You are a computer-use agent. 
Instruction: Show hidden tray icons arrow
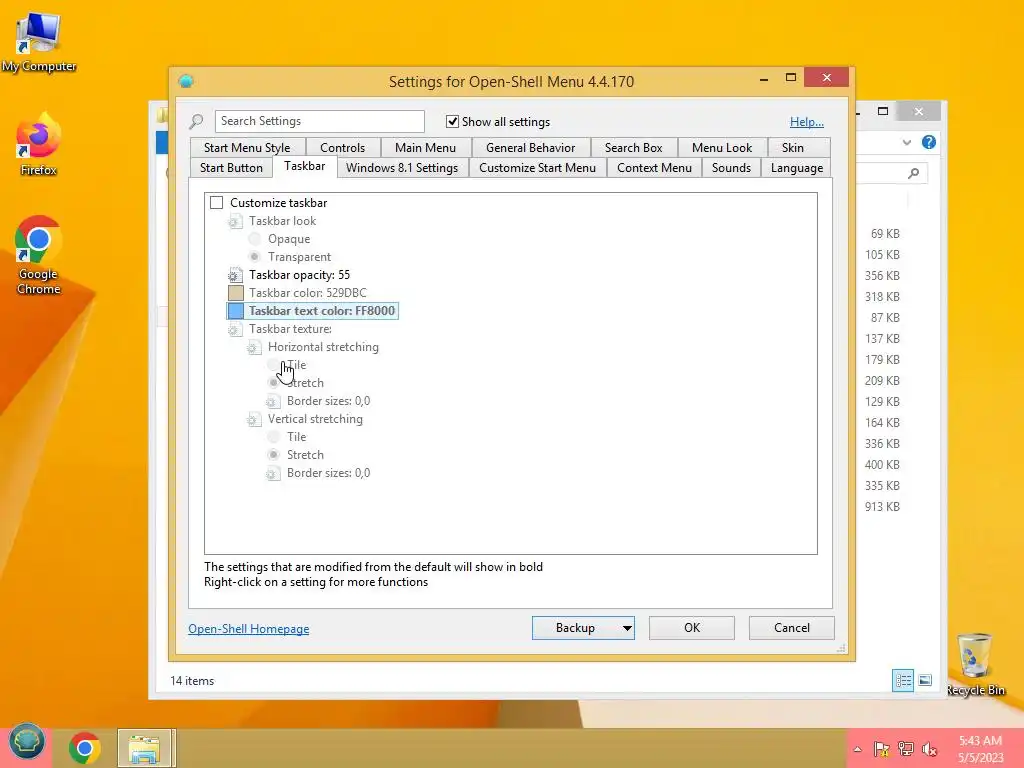pyautogui.click(x=857, y=750)
